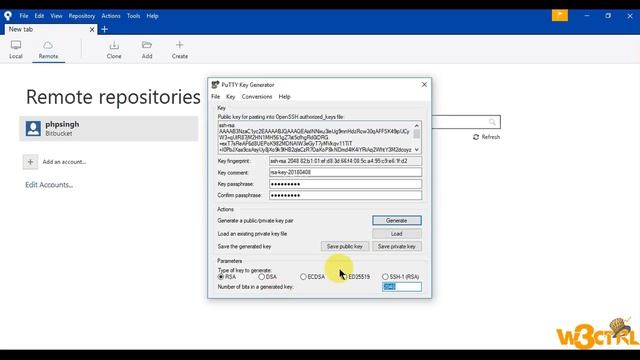Click the search magnifier icon
Screen dimensions: 640x360
(x=492, y=122)
